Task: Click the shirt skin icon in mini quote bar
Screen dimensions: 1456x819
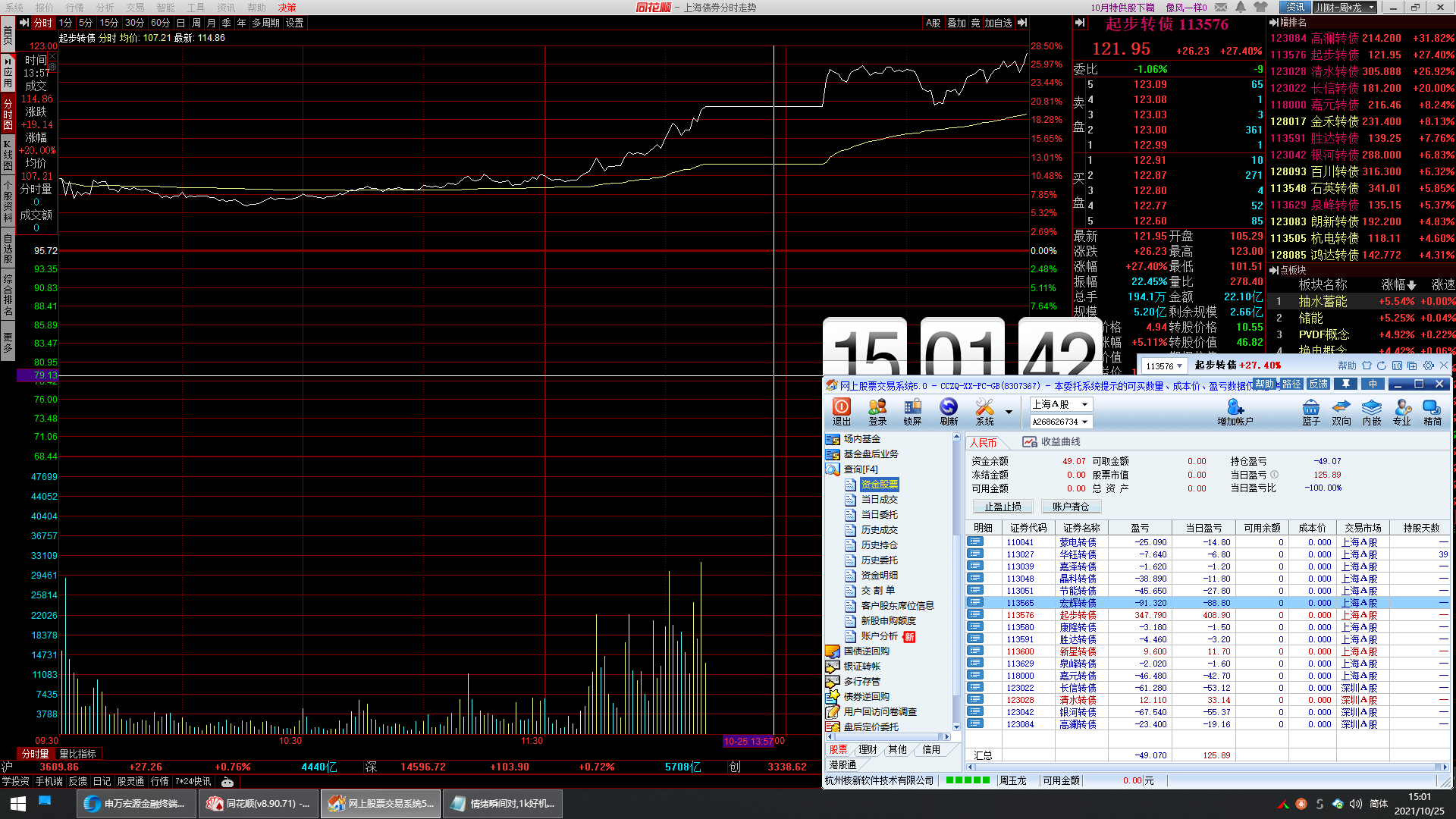Action: pos(1367,366)
